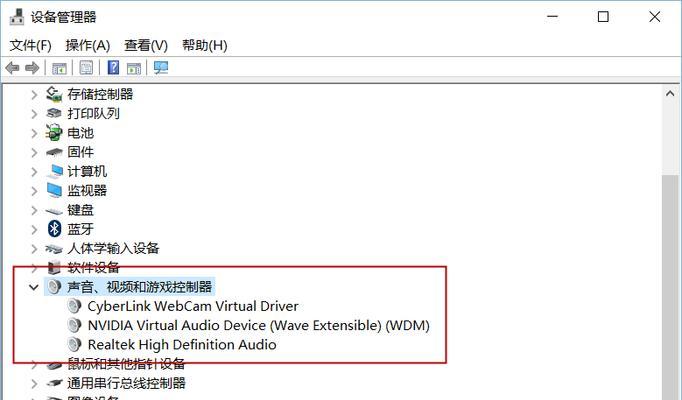The image size is (682, 400).
Task: Click the speaker icon beside 声音、视频和游戏控制器
Action: click(x=54, y=286)
